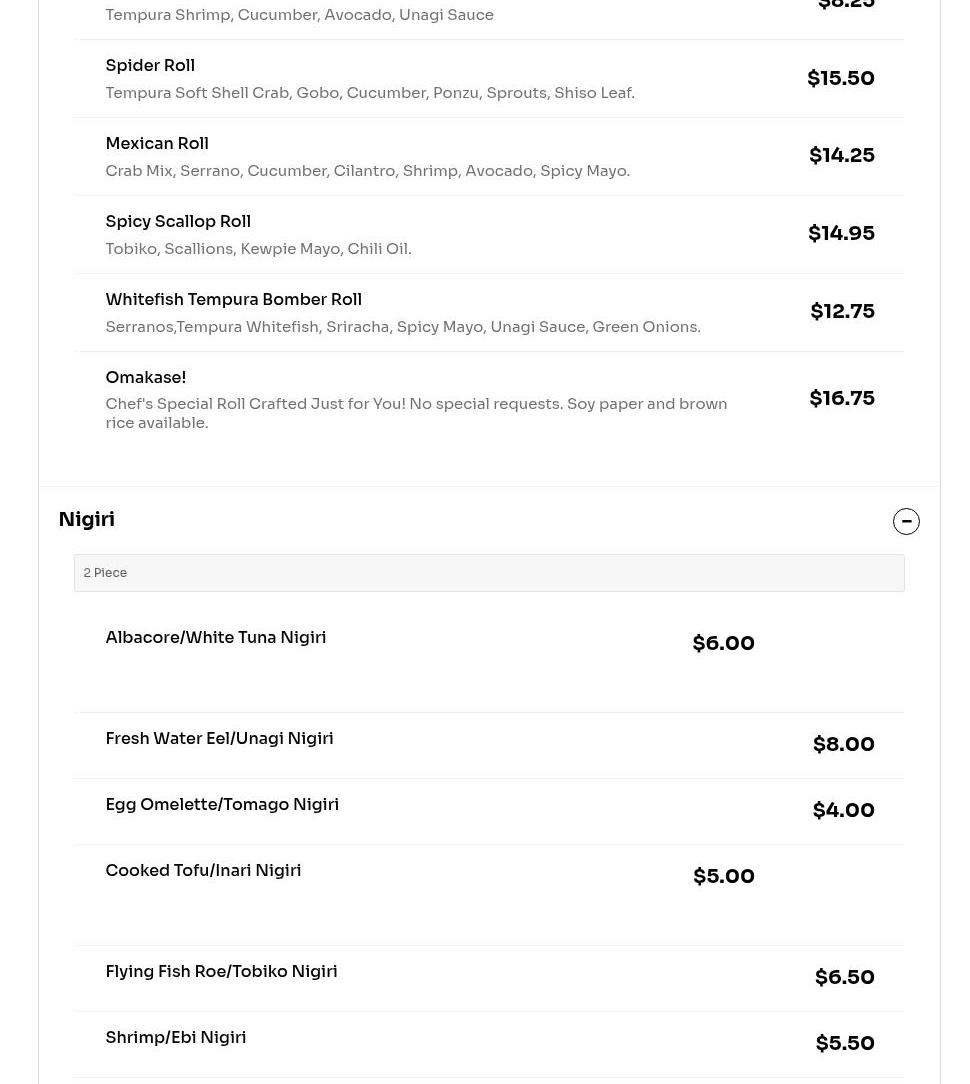Open the Mexican Roll menu item
Image resolution: width=970 pixels, height=1084 pixels.
pyautogui.click(x=157, y=144)
